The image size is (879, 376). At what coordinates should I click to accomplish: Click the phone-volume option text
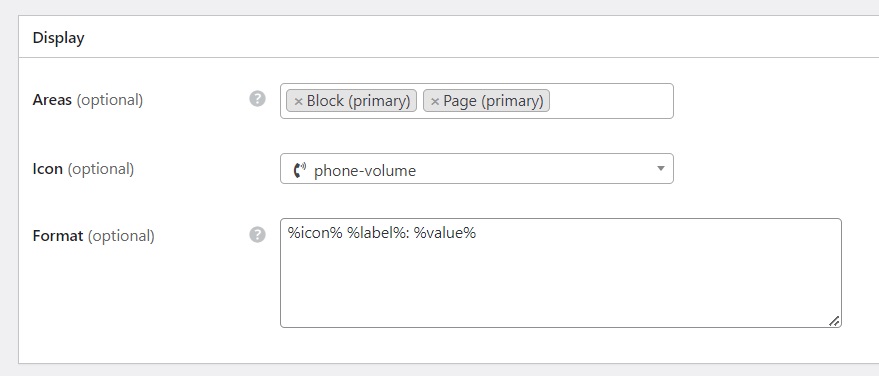pyautogui.click(x=365, y=170)
